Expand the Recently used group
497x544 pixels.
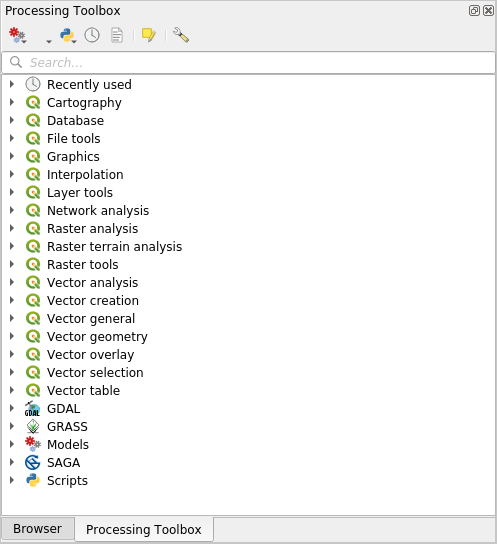(x=12, y=84)
